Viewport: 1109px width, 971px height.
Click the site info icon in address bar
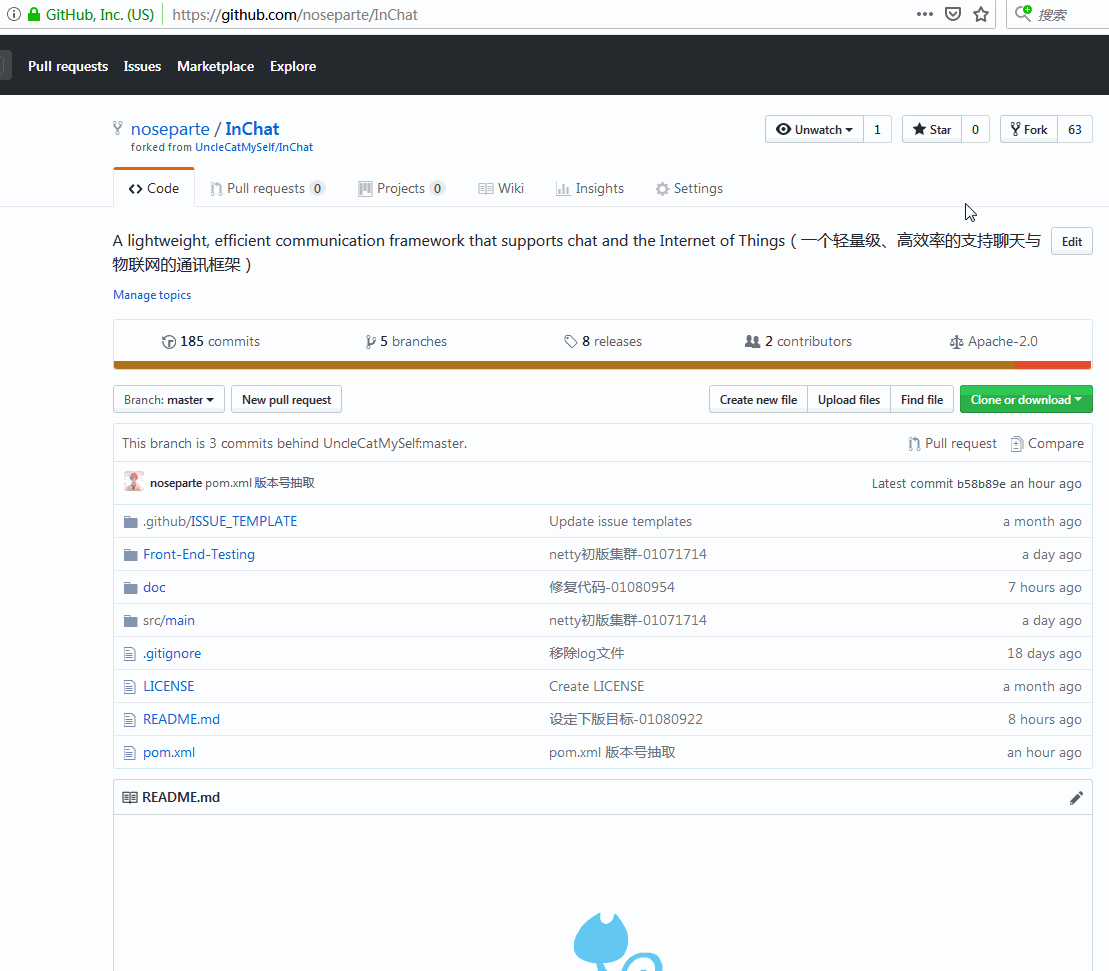click(13, 14)
